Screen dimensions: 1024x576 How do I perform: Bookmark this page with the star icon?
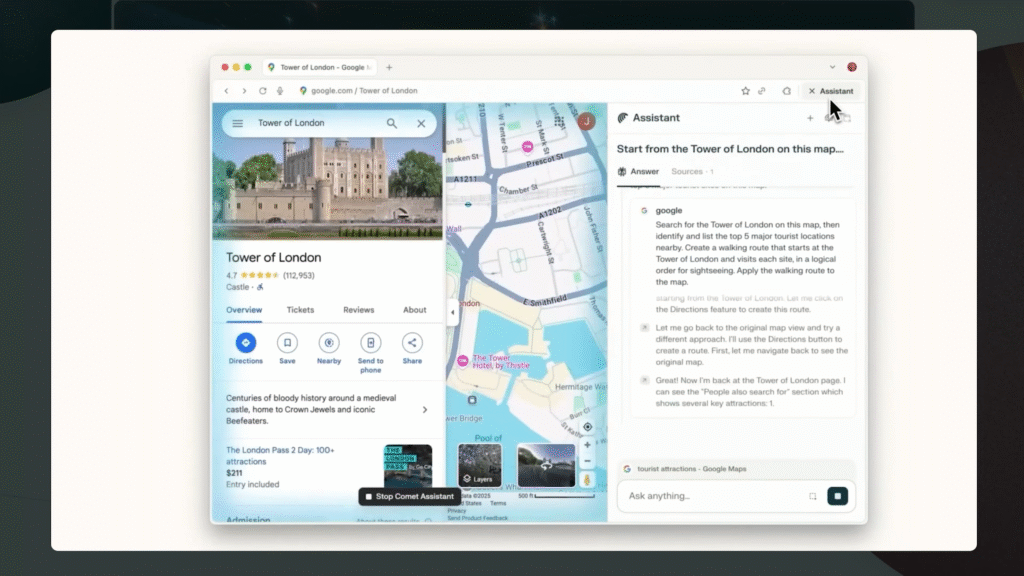(x=745, y=91)
